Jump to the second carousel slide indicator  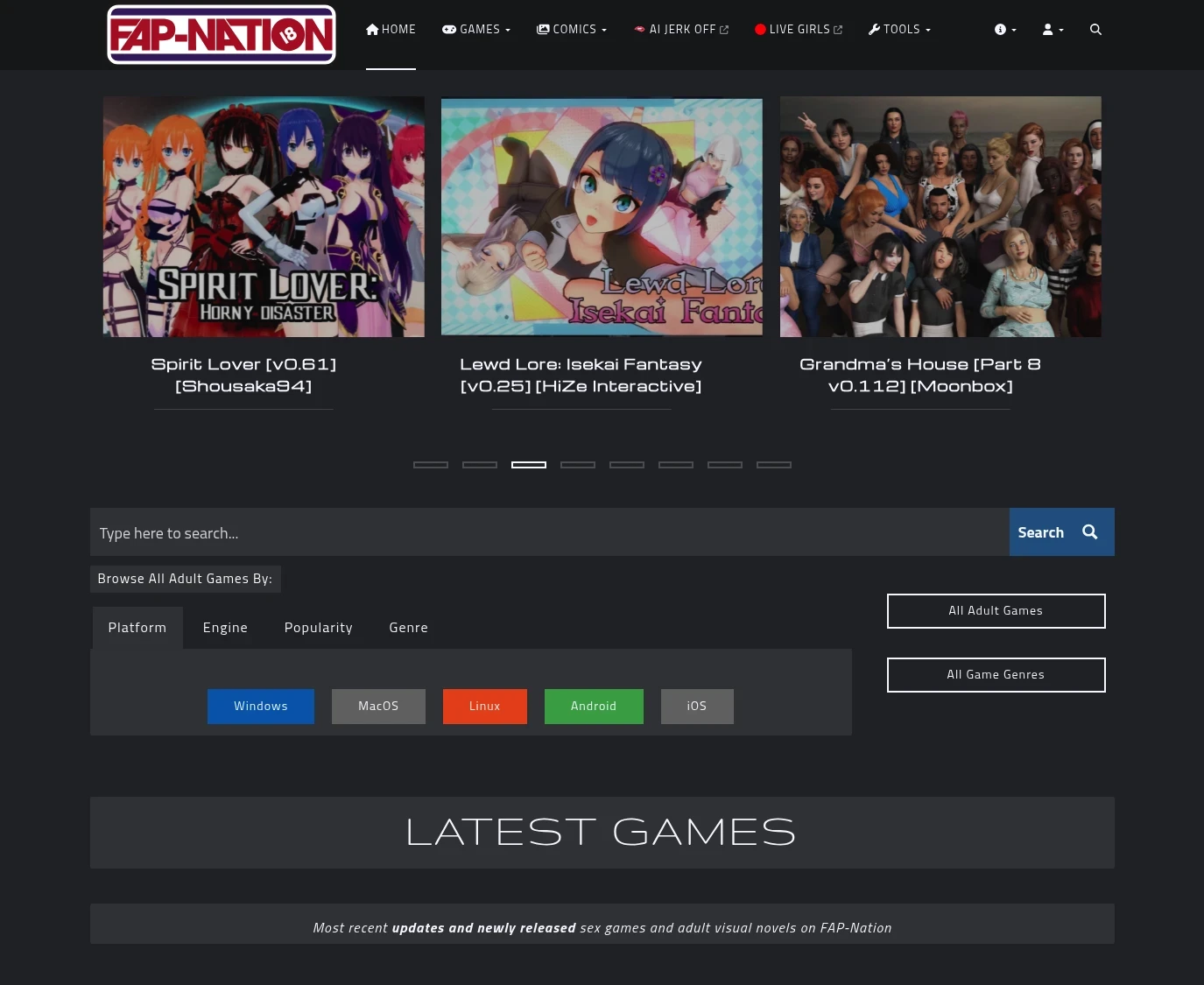[x=480, y=465]
